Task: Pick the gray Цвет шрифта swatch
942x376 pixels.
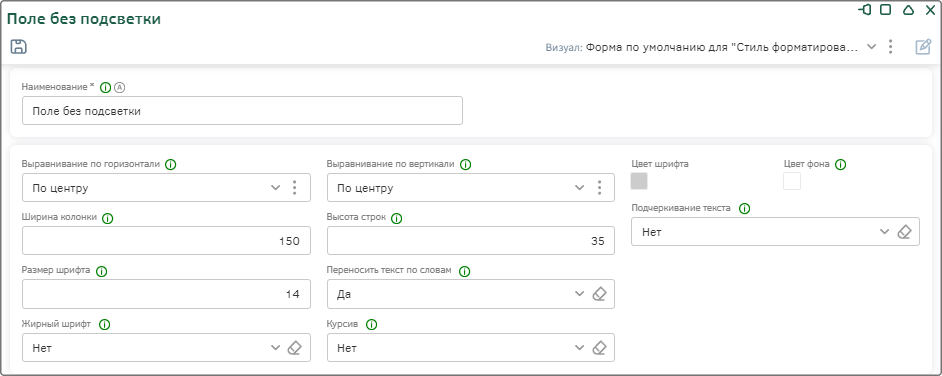Action: 639,181
